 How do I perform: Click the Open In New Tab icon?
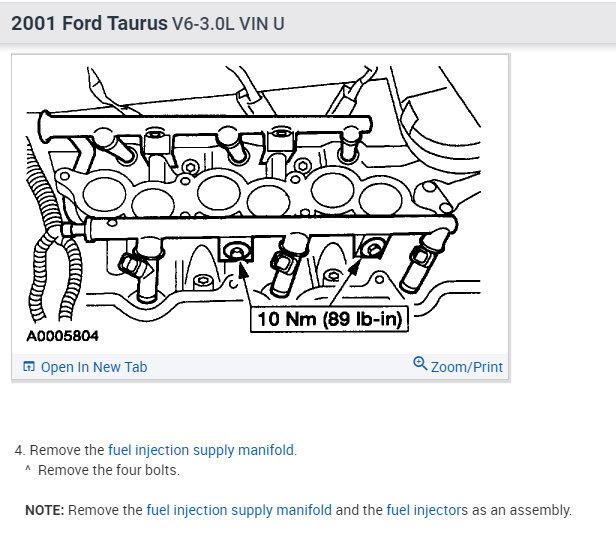(x=28, y=367)
